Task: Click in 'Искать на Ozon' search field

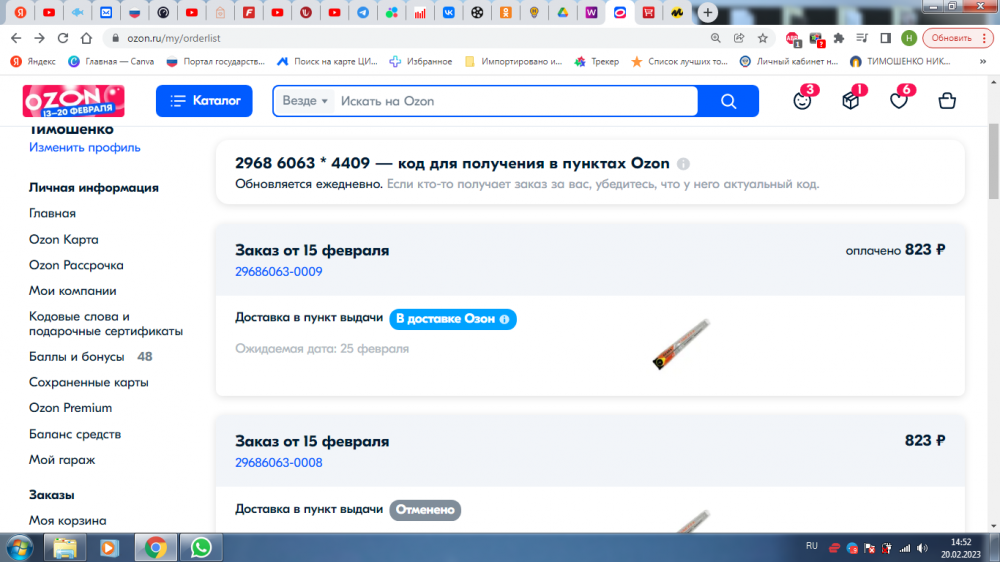Action: tap(515, 101)
